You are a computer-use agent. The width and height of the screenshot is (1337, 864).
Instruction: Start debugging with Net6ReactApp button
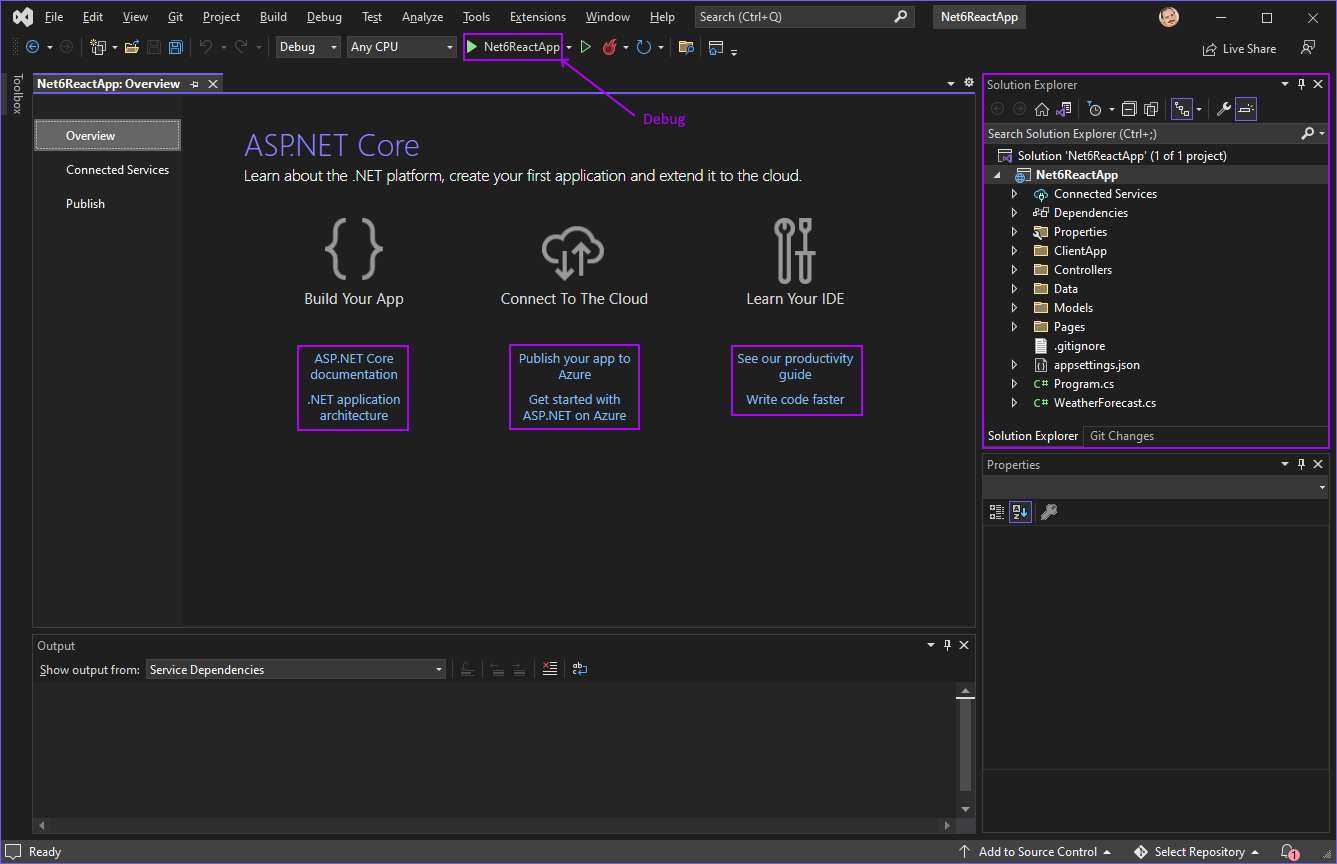click(513, 47)
